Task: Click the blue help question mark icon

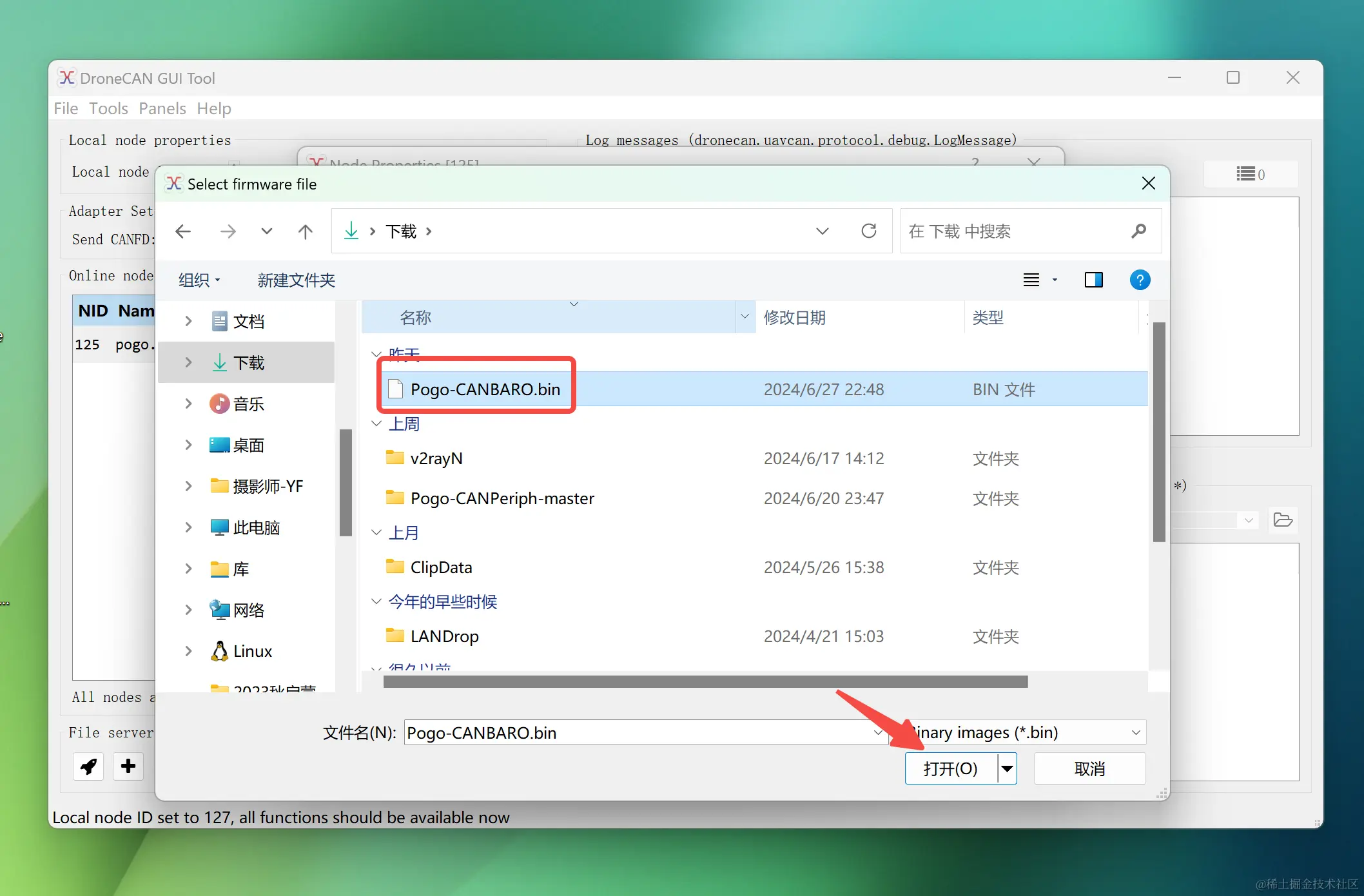Action: click(x=1140, y=280)
